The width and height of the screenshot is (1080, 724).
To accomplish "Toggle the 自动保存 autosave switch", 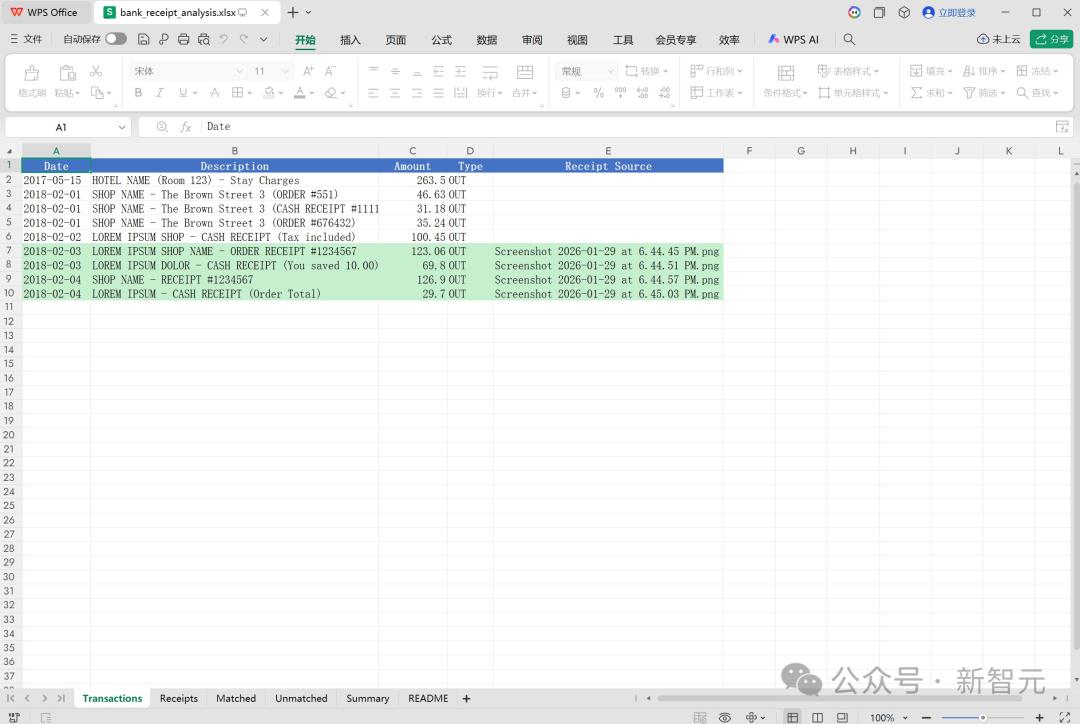I will click(x=116, y=39).
